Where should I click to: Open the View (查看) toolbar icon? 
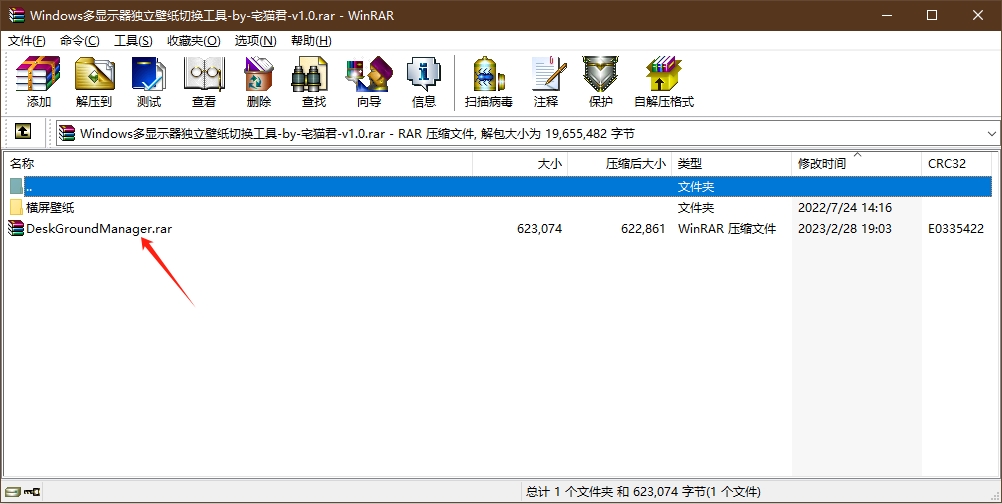tap(204, 82)
